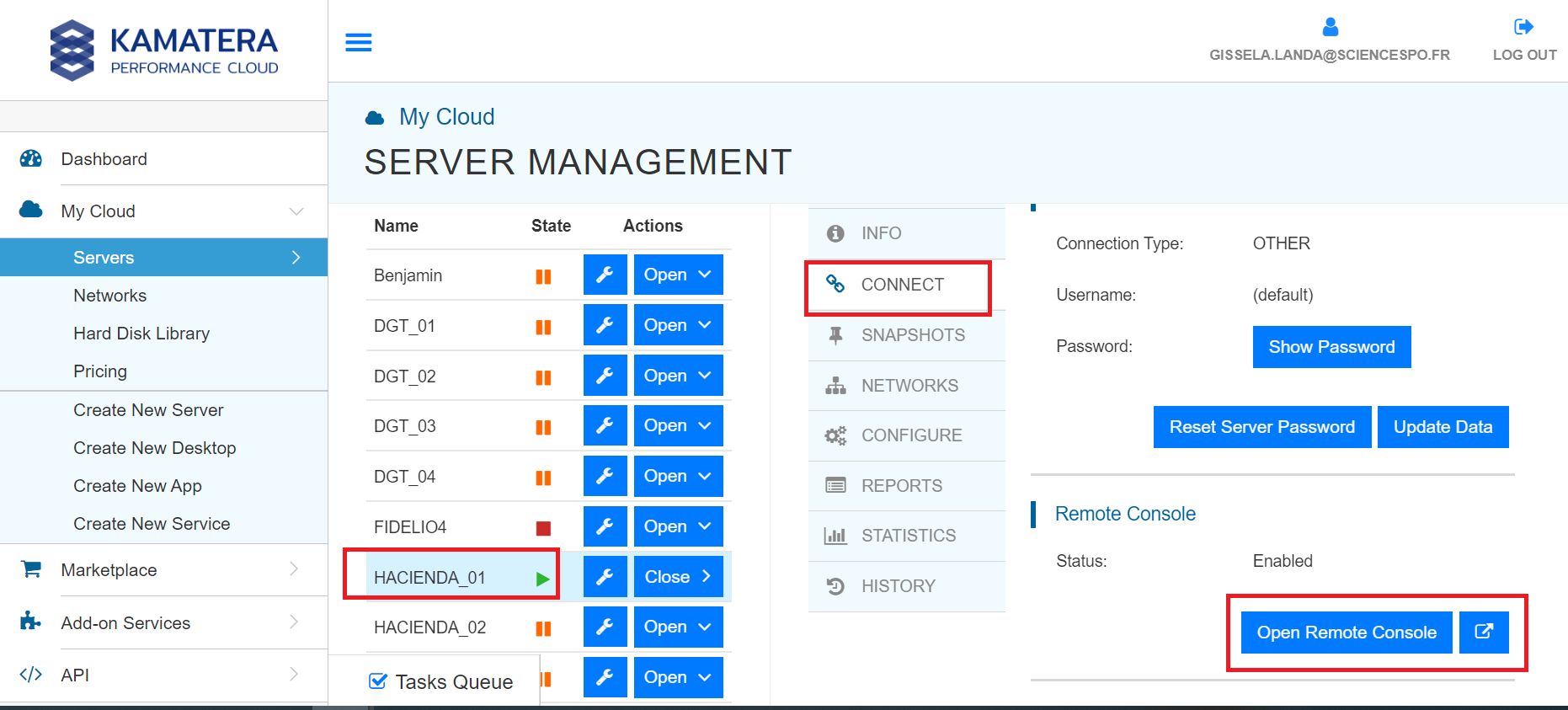Click the green running icon for HACIENDA_01
The height and width of the screenshot is (710, 1568).
point(543,579)
